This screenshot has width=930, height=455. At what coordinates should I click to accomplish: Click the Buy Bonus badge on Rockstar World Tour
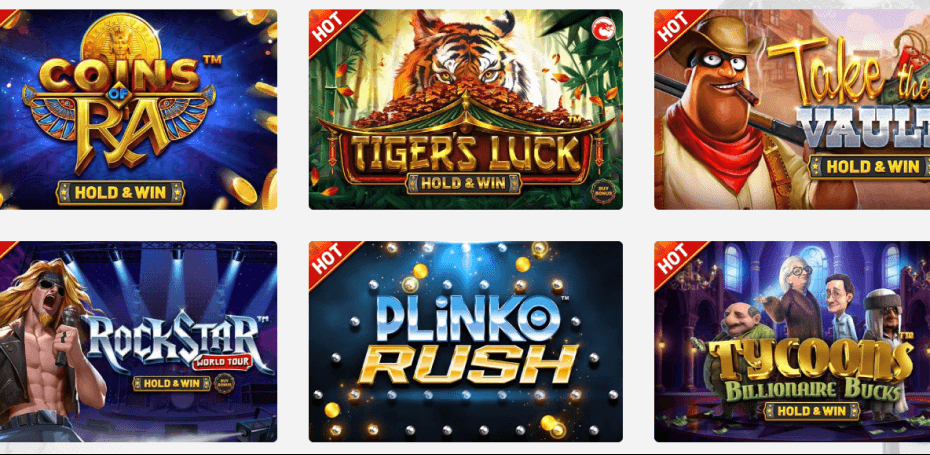[x=224, y=383]
